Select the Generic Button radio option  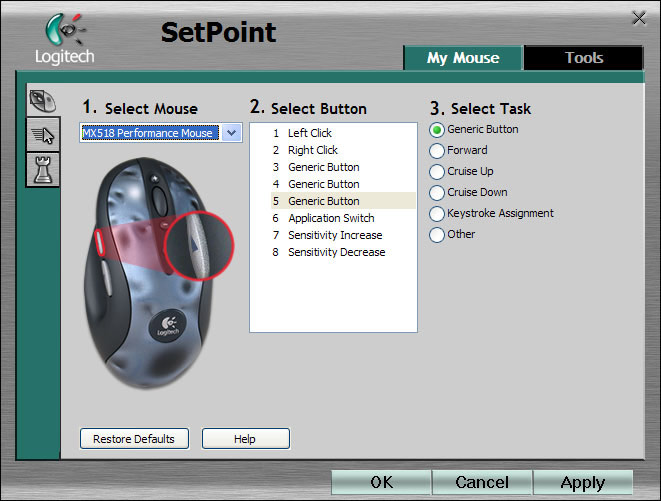[437, 130]
